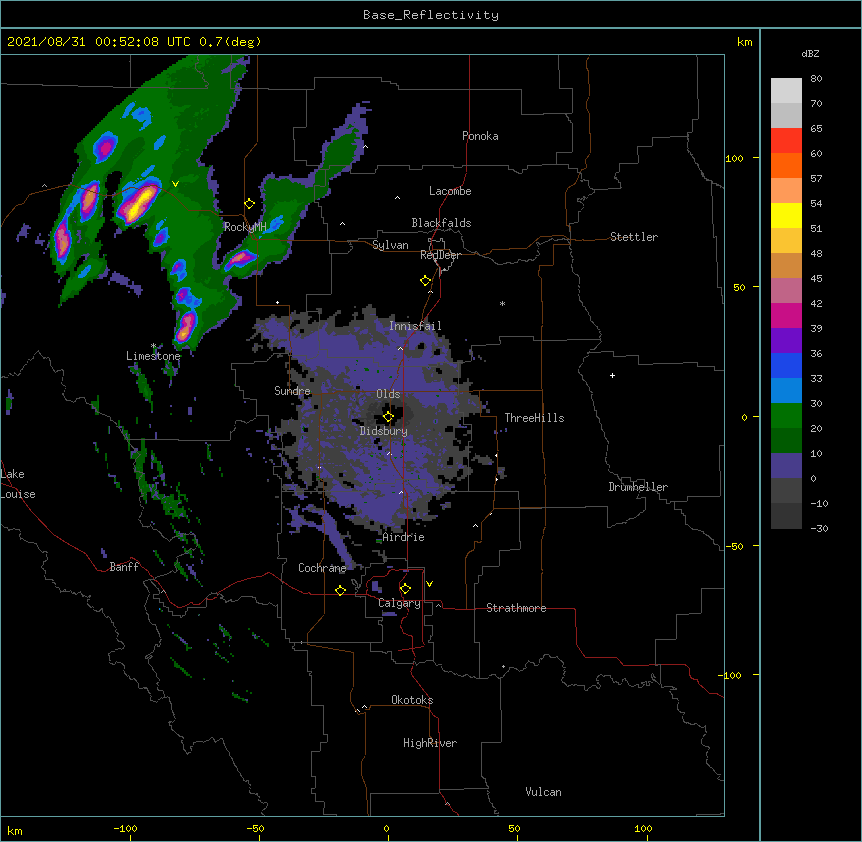Pick the slate blue 0-10 legend swatch
This screenshot has height=842, width=862.
pos(786,466)
